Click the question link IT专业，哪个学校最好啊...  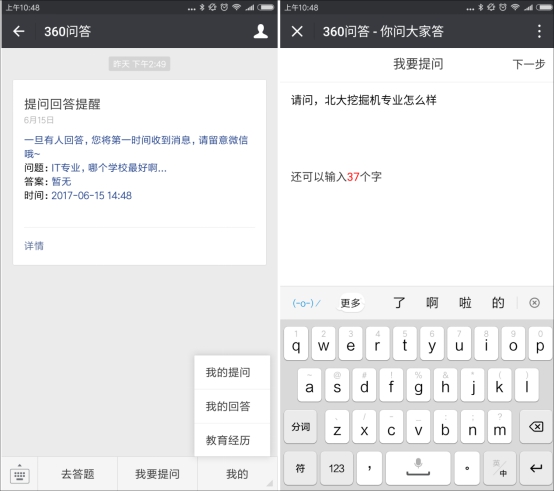(109, 168)
